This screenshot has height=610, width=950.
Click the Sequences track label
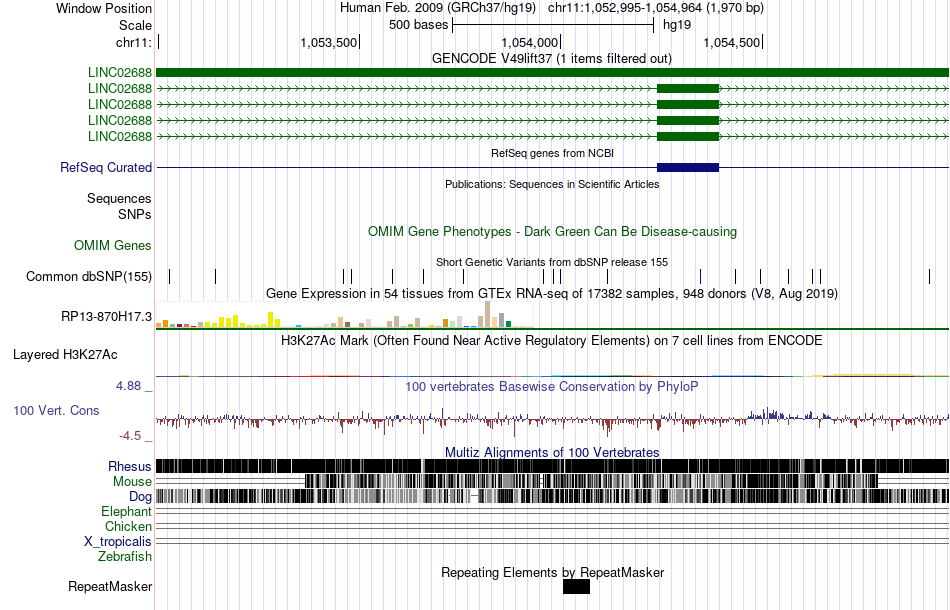[x=119, y=199]
